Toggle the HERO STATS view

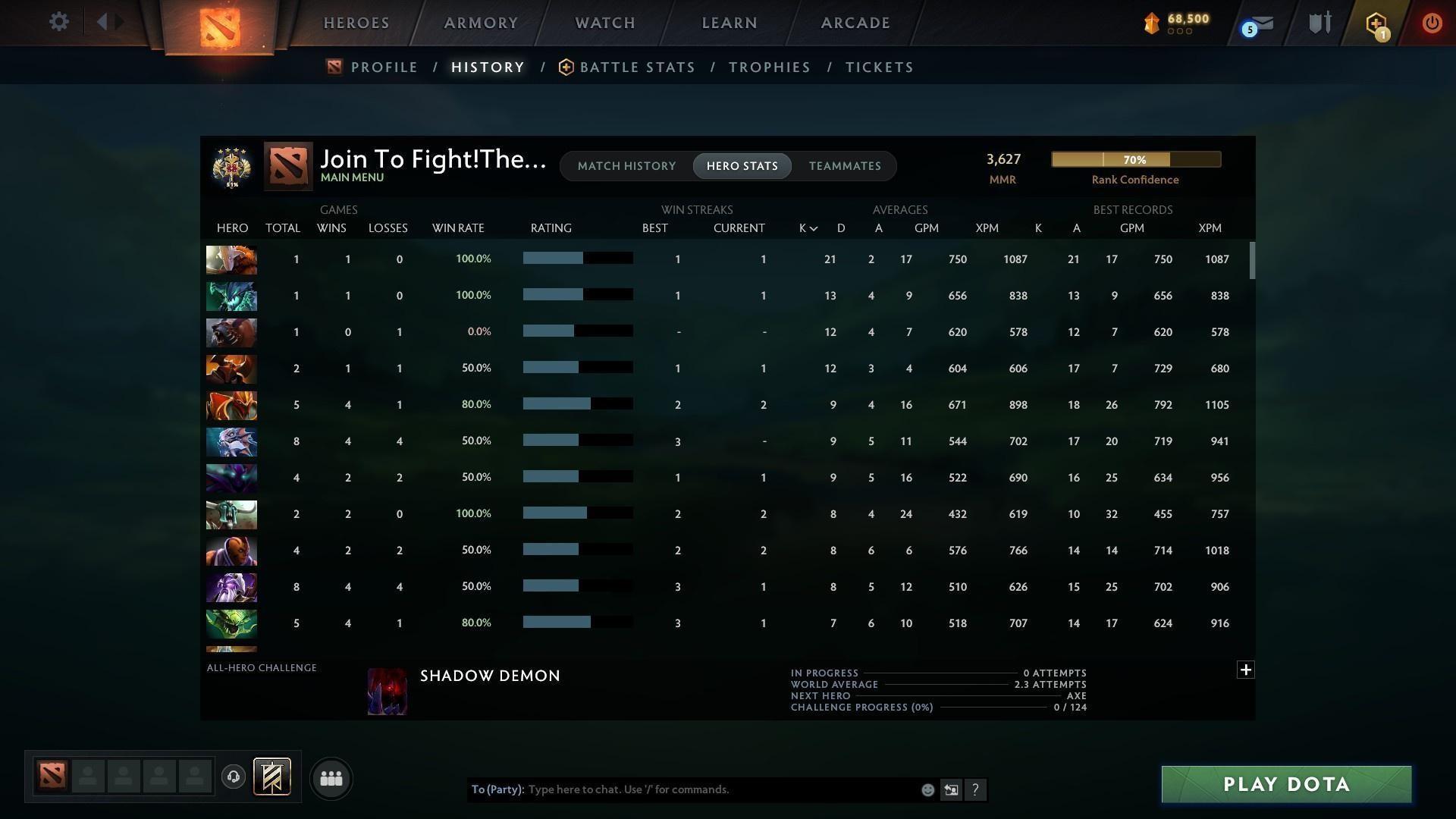[742, 165]
